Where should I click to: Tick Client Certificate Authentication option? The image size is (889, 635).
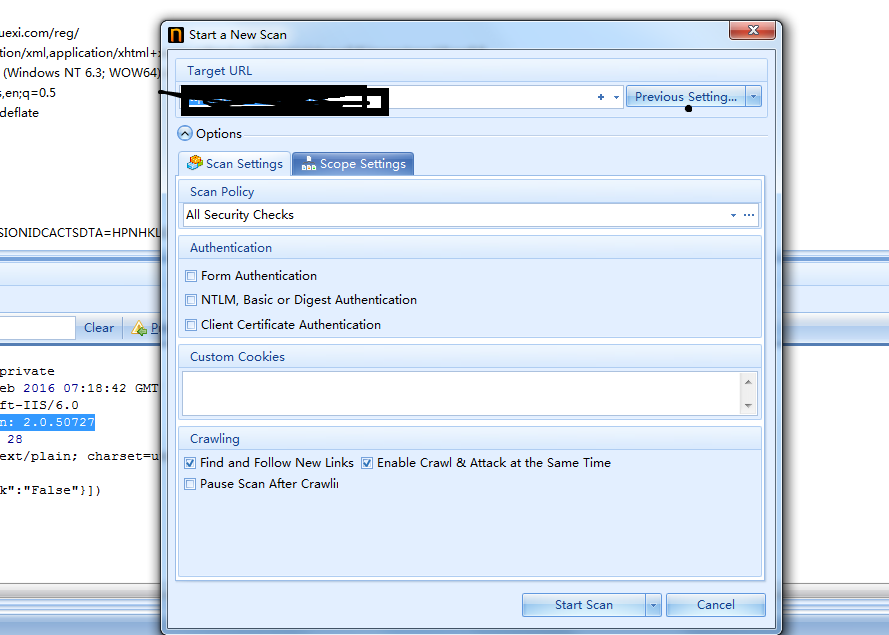point(191,325)
